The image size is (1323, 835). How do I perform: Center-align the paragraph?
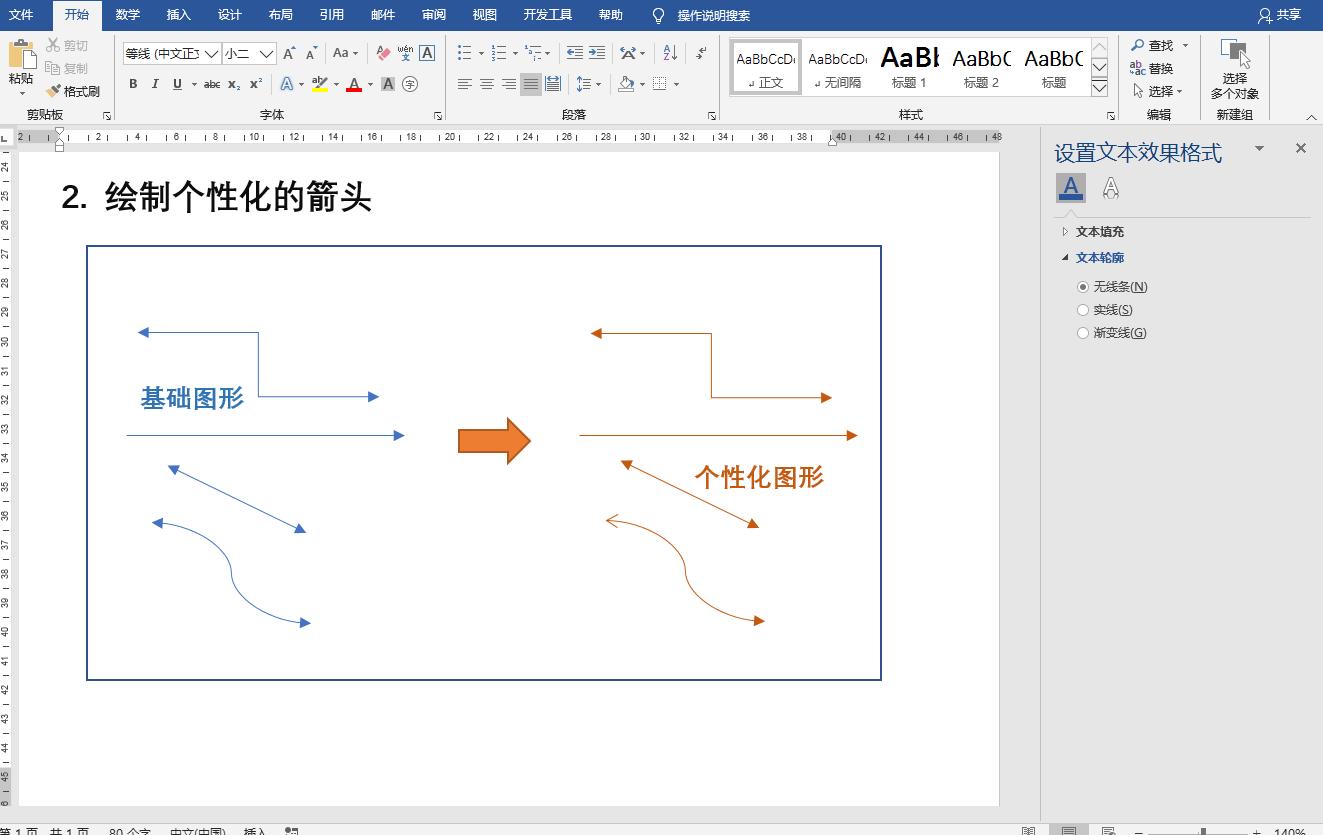click(486, 84)
